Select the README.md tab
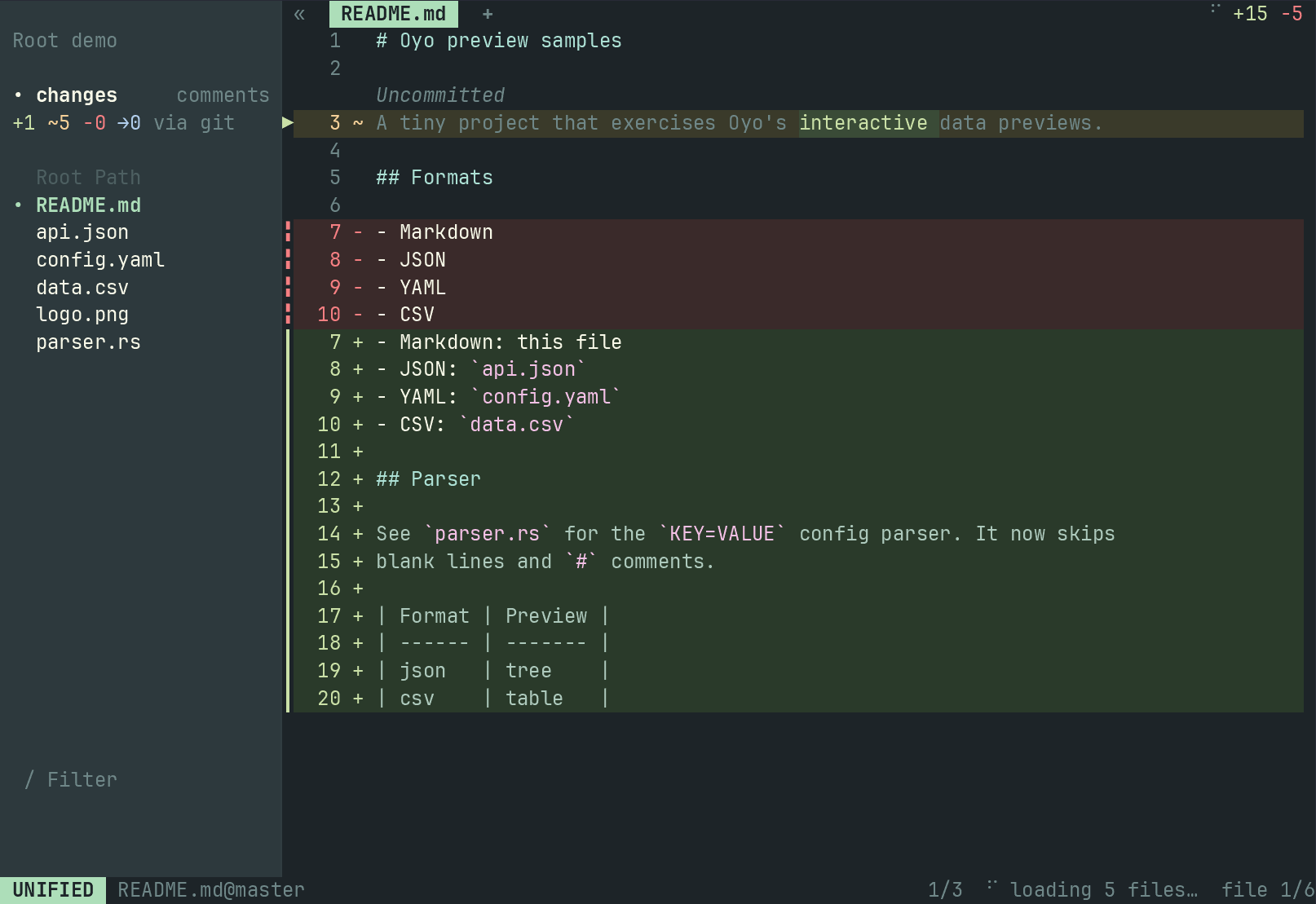The width and height of the screenshot is (1316, 904). click(x=394, y=14)
